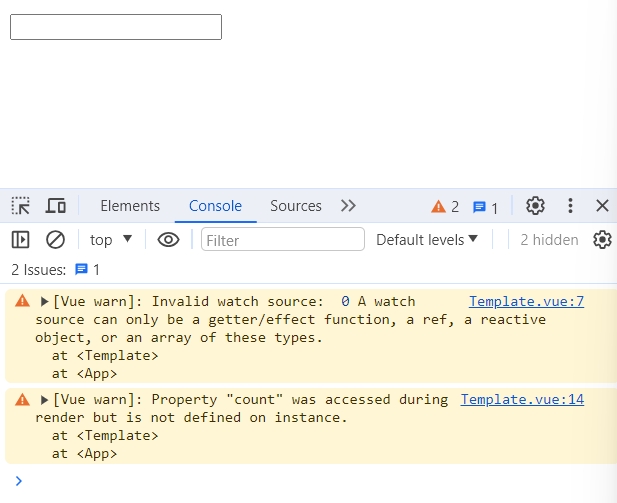Select the Console tab
This screenshot has height=503, width=617.
coord(215,206)
